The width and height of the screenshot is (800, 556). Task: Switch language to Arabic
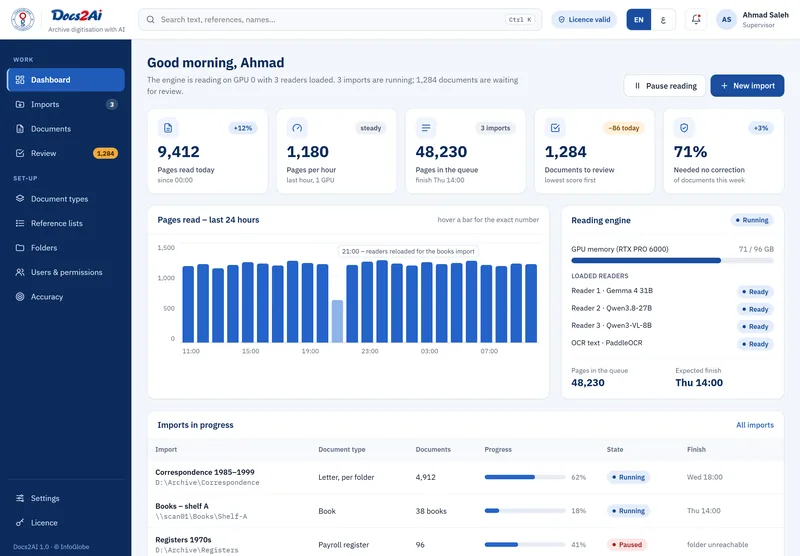point(663,19)
